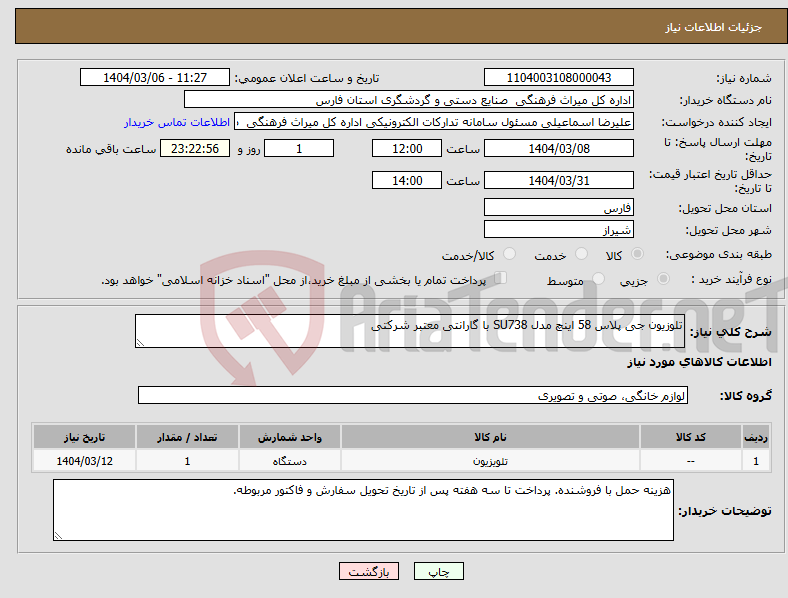Viewport: 788px width, 598px height.
Task: Click the تاریخ نیاز column header
Action: click(84, 437)
